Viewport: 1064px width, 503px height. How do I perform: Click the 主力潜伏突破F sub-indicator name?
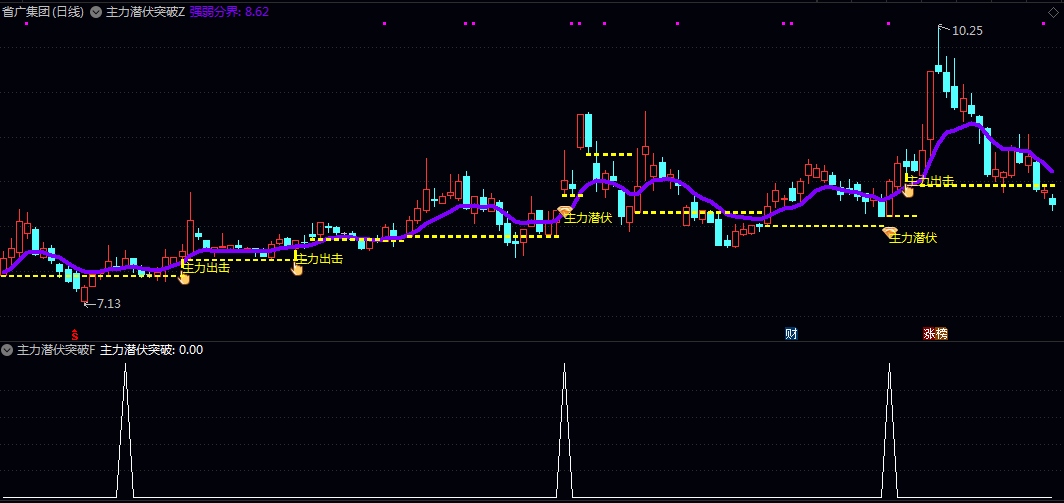(56, 350)
